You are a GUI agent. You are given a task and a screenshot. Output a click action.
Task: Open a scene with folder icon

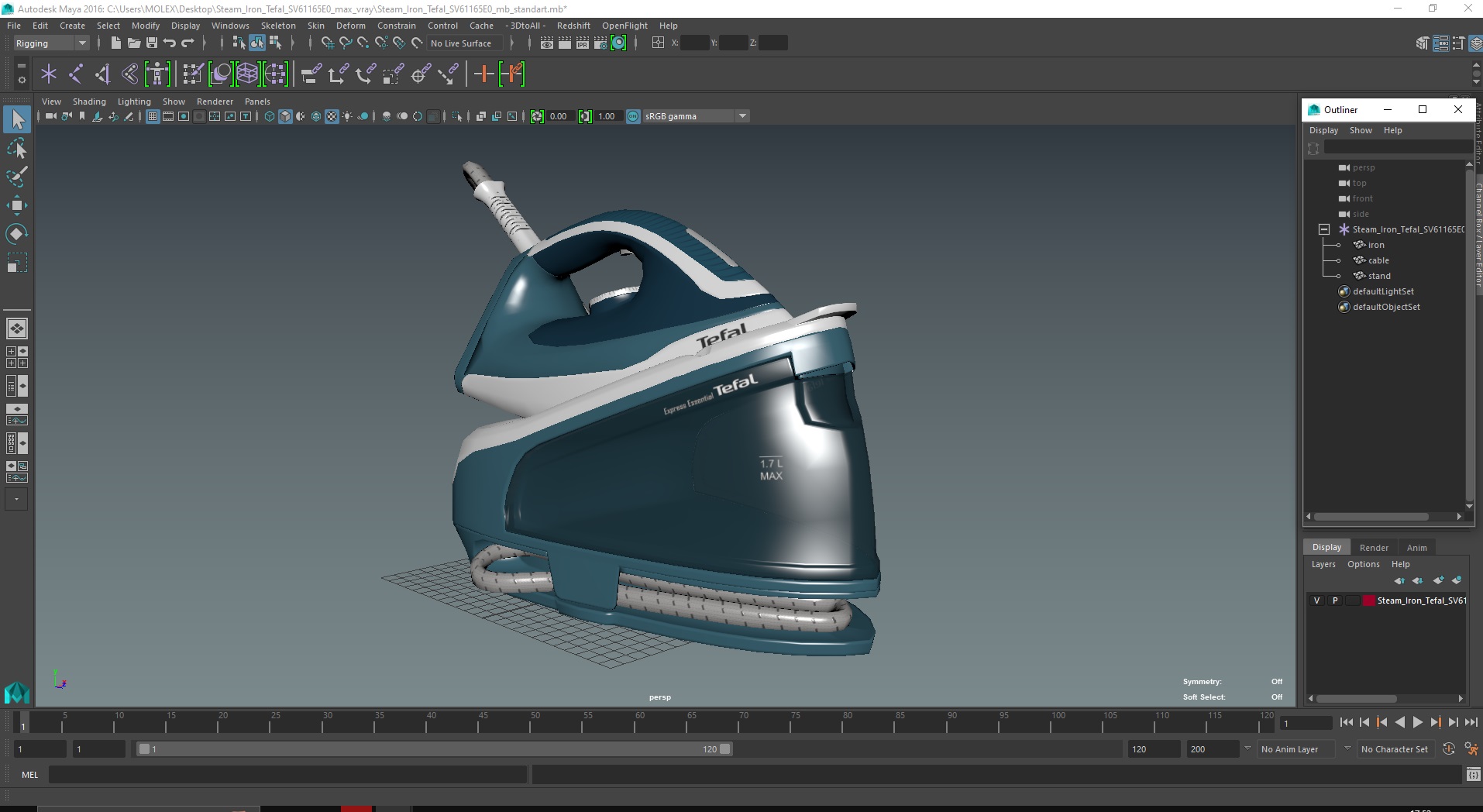(133, 43)
